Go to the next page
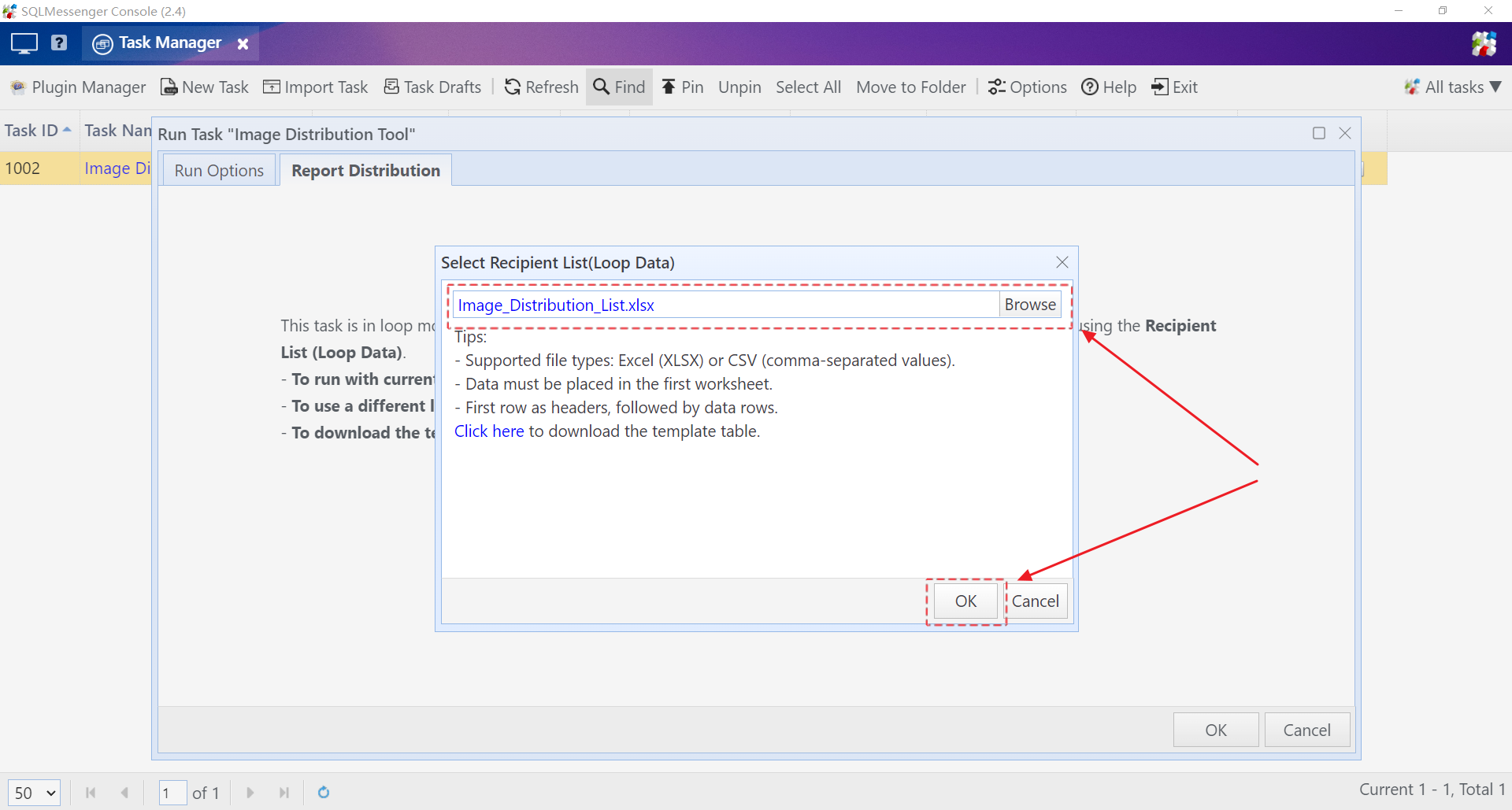The width and height of the screenshot is (1512, 810). point(250,793)
